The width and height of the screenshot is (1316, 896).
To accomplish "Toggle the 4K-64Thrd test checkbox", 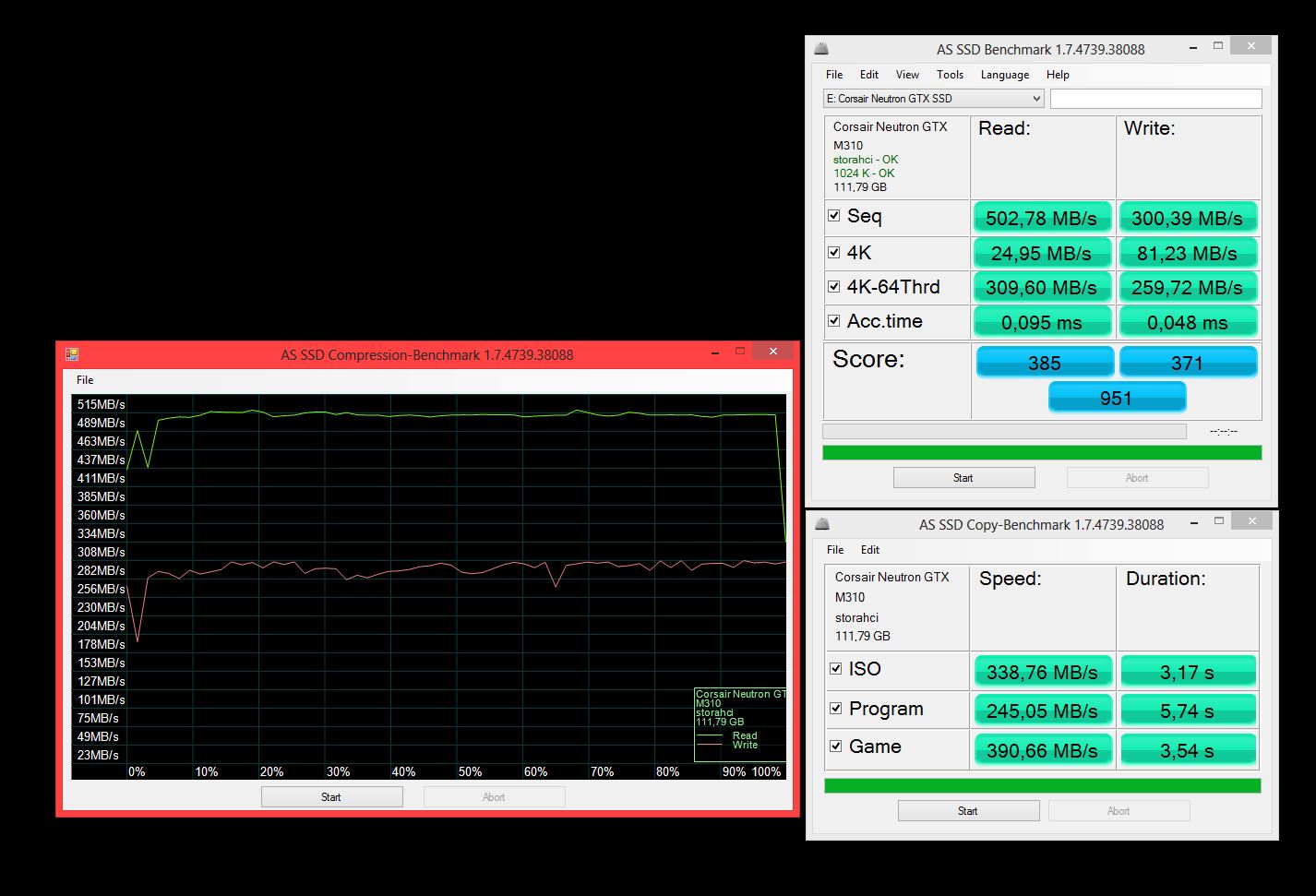I will pos(834,286).
